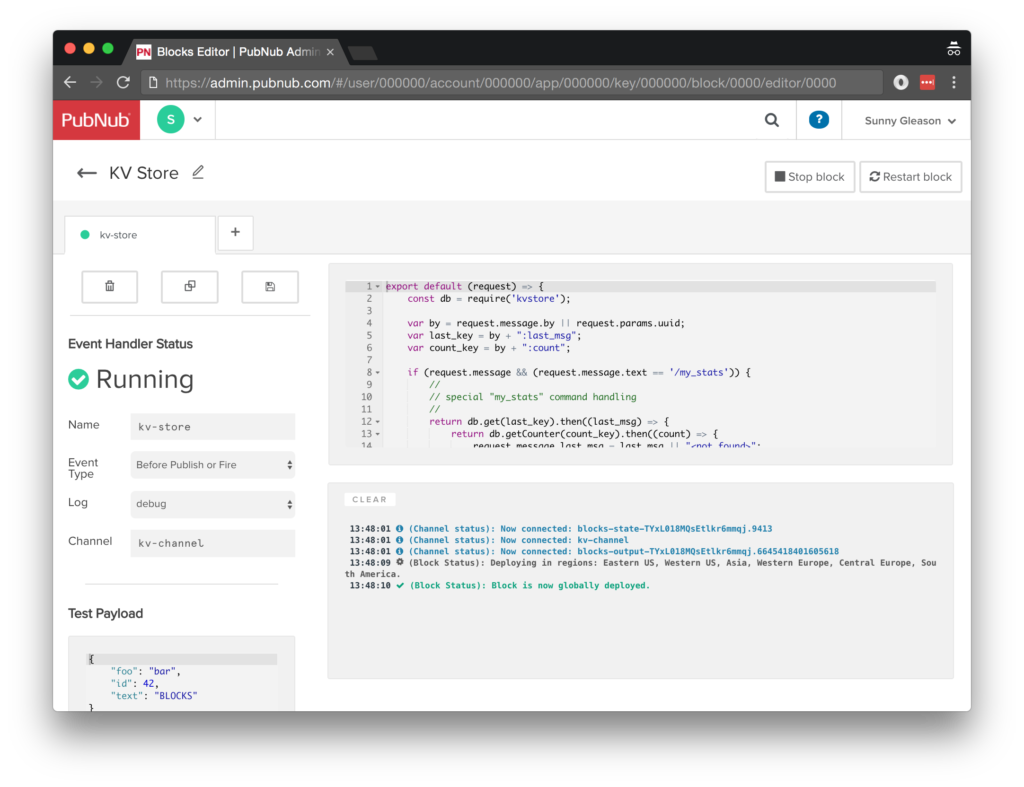Select the kv-store tab

tap(139, 235)
